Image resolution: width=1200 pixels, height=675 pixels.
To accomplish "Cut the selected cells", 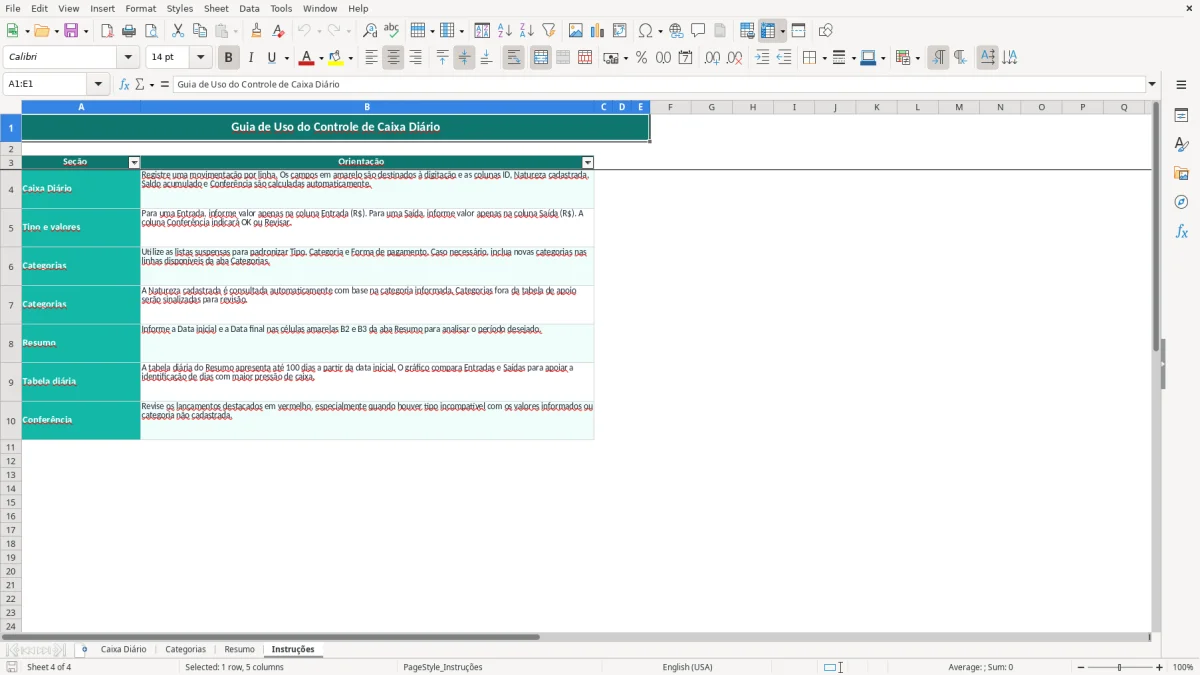I will 178,31.
